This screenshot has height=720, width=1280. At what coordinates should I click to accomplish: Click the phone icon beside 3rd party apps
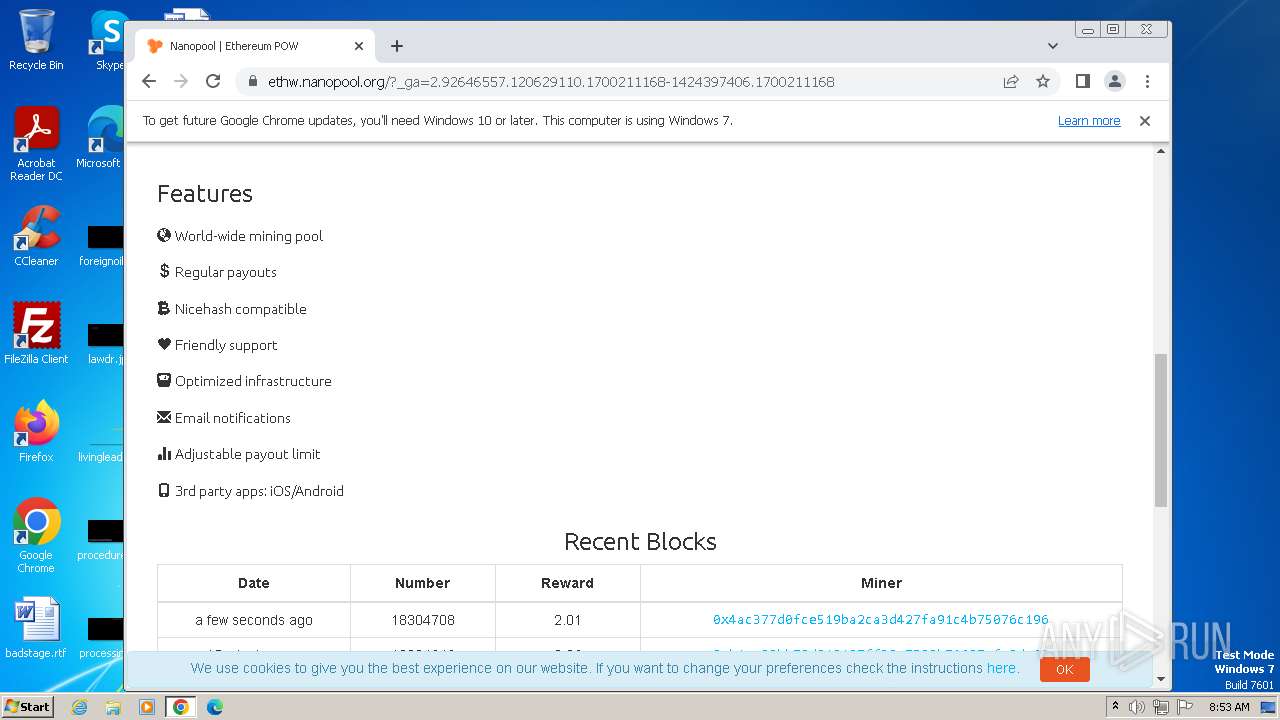164,490
